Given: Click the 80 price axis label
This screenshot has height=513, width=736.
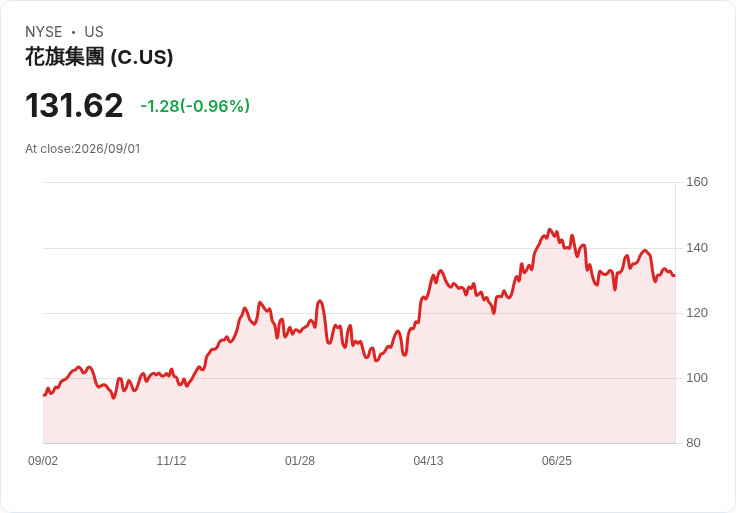Looking at the screenshot, I should point(693,443).
